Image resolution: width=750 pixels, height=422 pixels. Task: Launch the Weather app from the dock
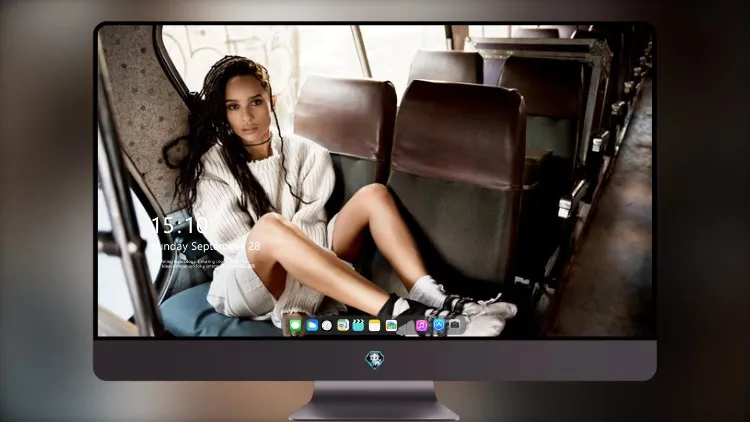pos(312,326)
